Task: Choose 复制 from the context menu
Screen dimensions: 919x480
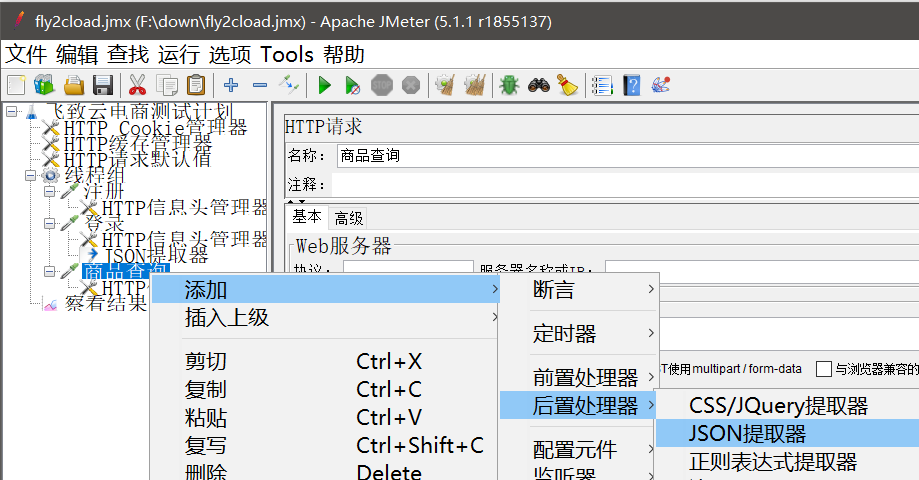Action: click(x=325, y=389)
